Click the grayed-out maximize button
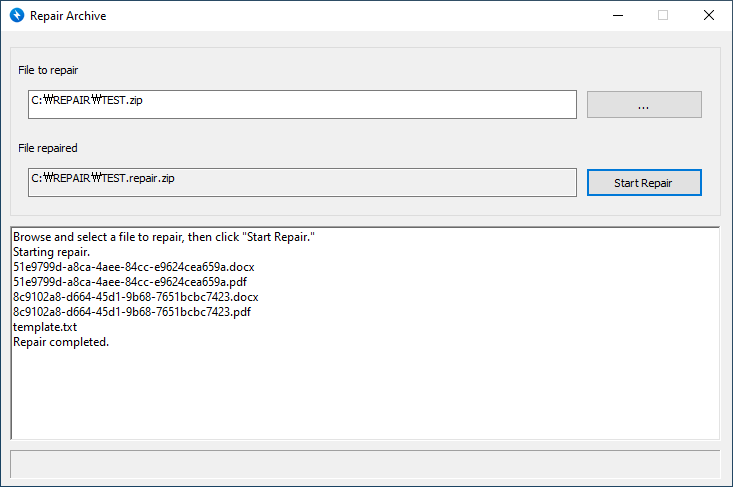Image resolution: width=733 pixels, height=487 pixels. pos(663,16)
